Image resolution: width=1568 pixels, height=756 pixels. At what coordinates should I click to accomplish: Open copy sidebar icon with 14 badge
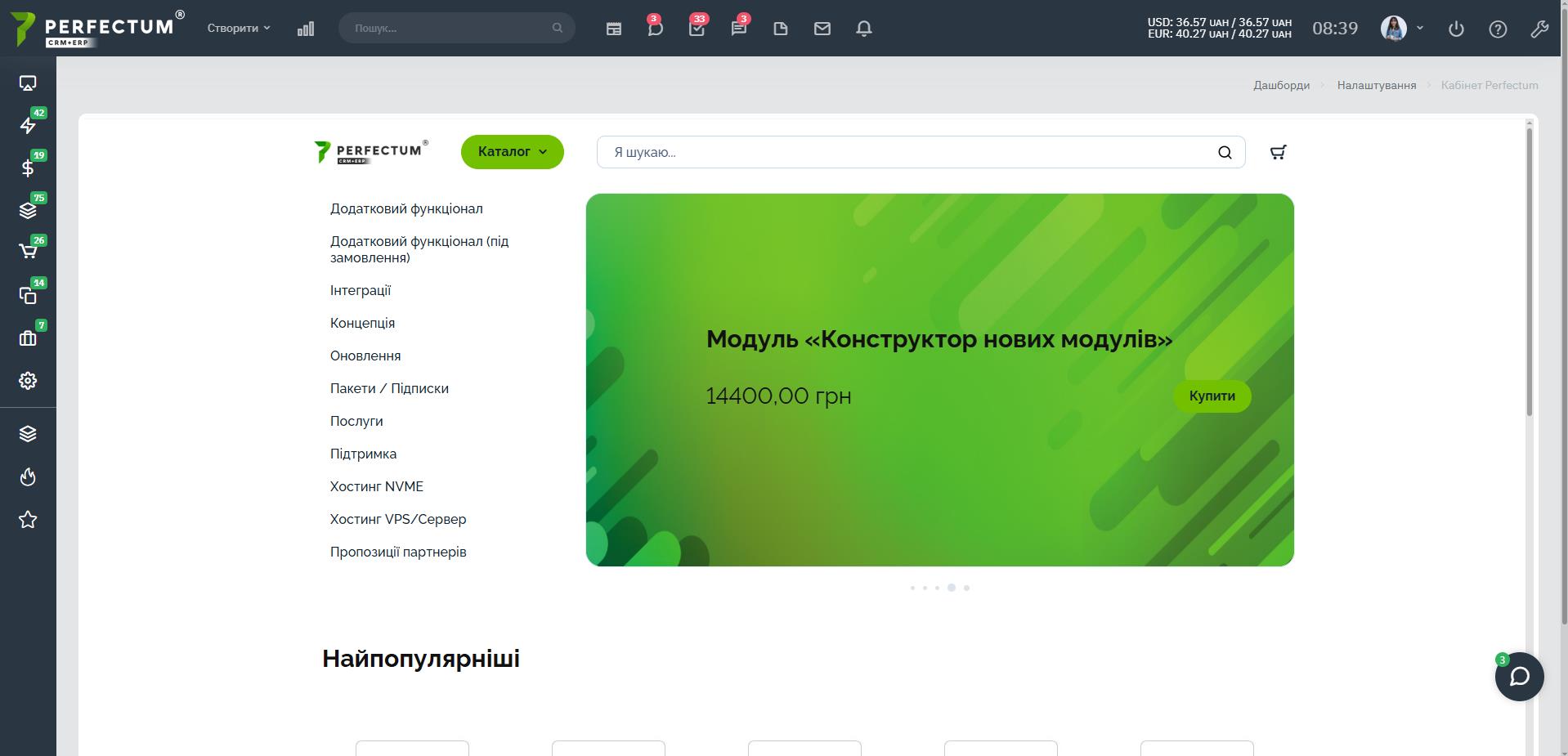click(x=28, y=295)
